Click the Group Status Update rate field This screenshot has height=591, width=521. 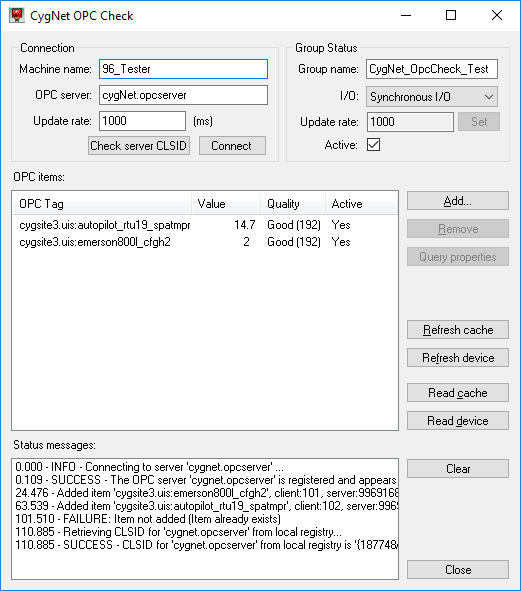pos(410,122)
